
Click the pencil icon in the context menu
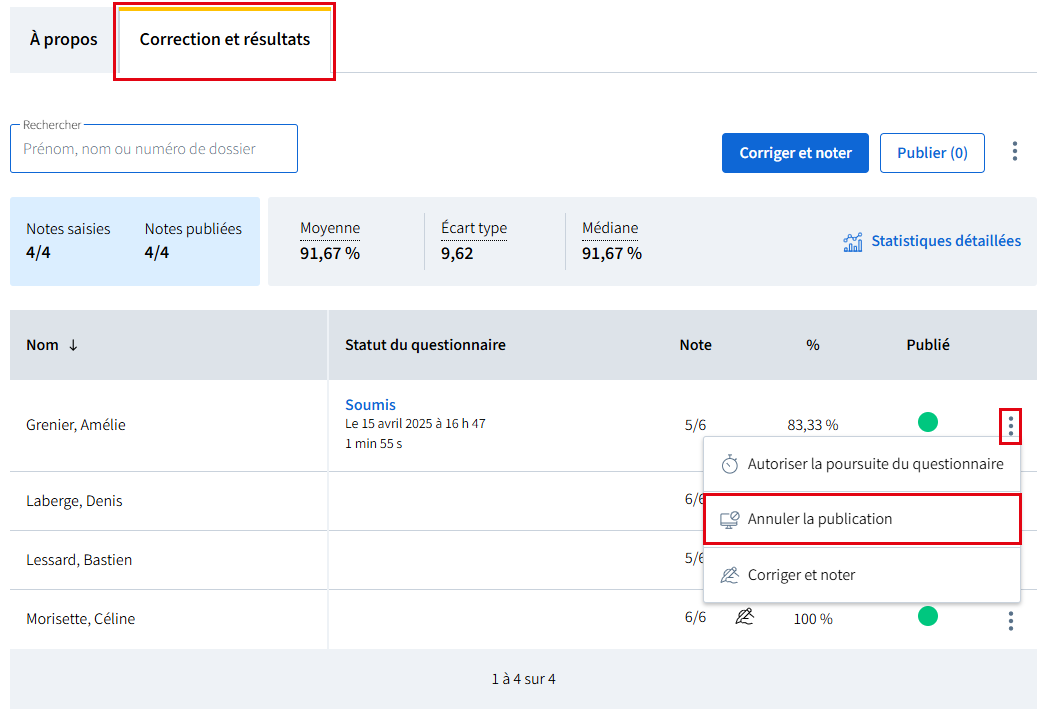tap(730, 575)
